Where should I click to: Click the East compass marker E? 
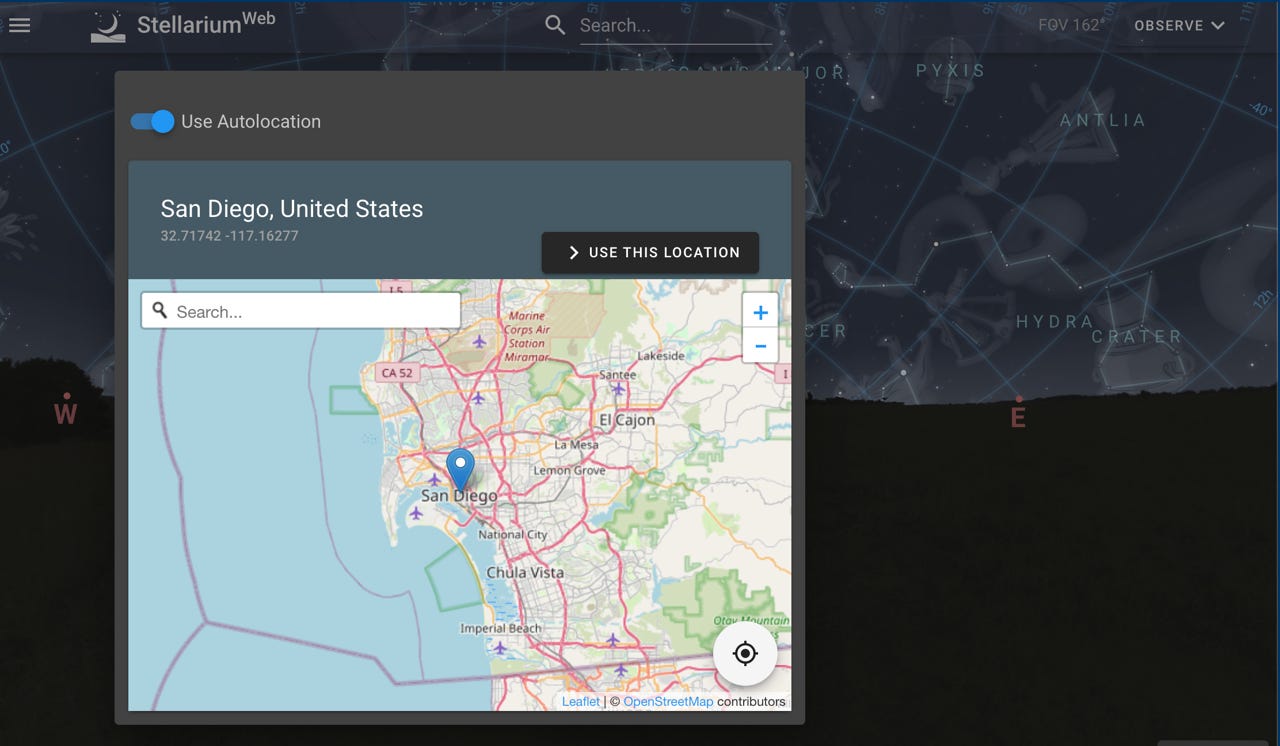1018,416
